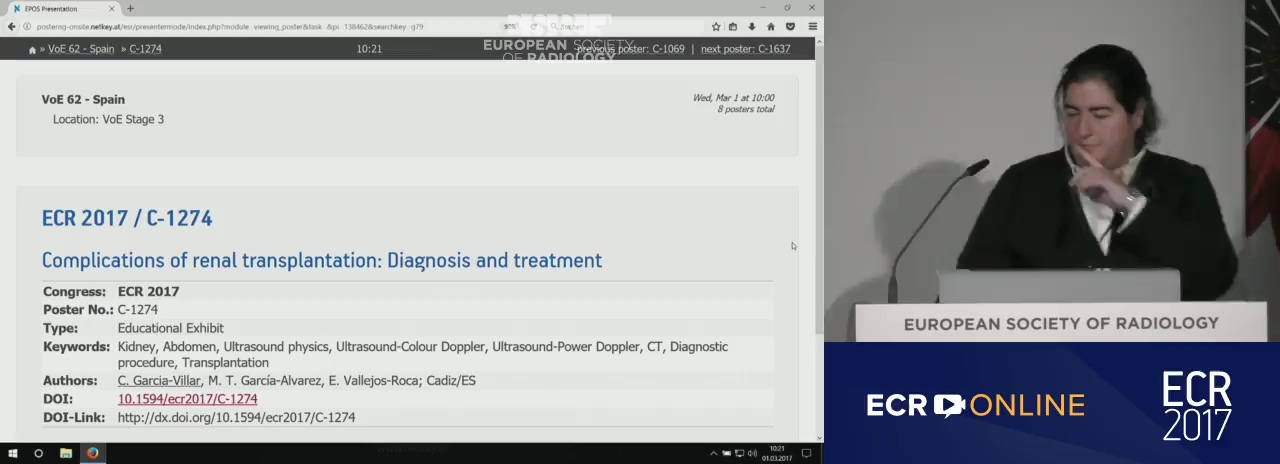Click the browser address bar URL
This screenshot has height=464, width=1280.
tap(230, 27)
